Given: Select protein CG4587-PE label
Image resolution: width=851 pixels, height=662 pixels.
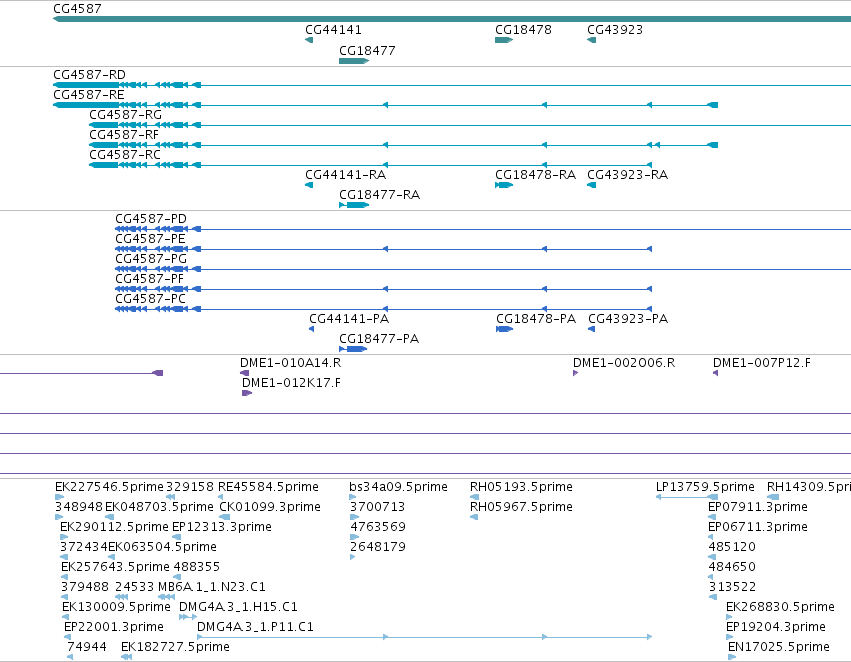Looking at the screenshot, I should coord(150,239).
